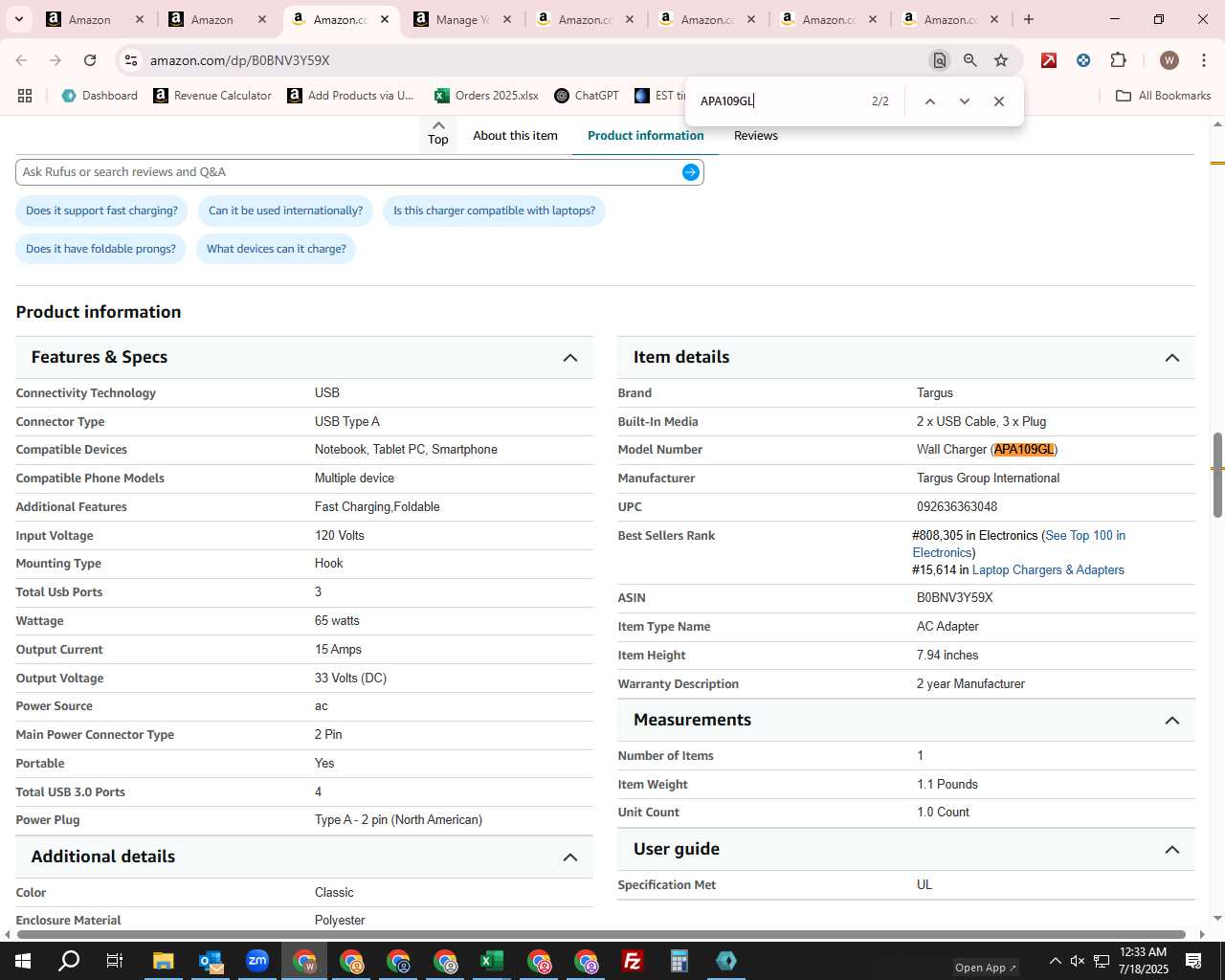1225x980 pixels.
Task: Ask 'Can it be used internationally?'
Action: pyautogui.click(x=285, y=211)
